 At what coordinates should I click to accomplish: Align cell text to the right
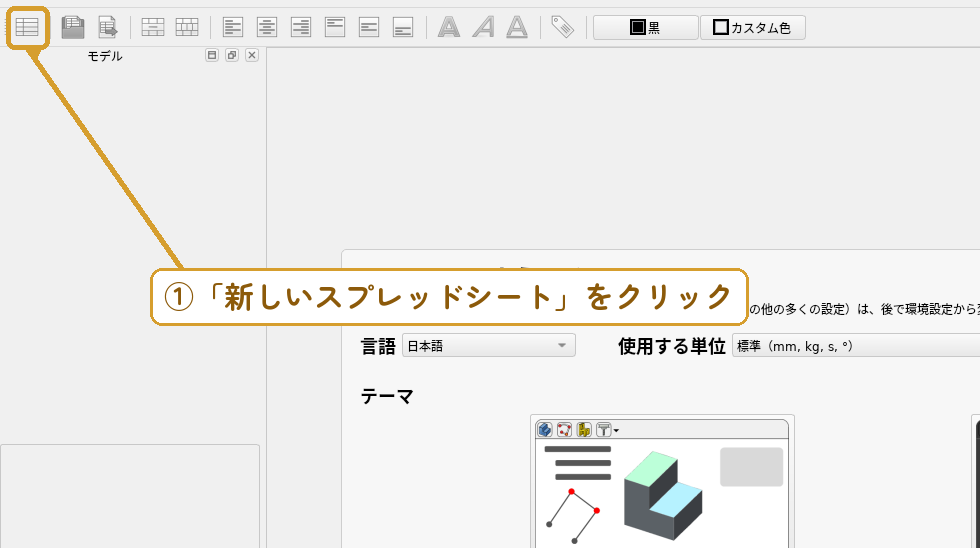point(301,27)
